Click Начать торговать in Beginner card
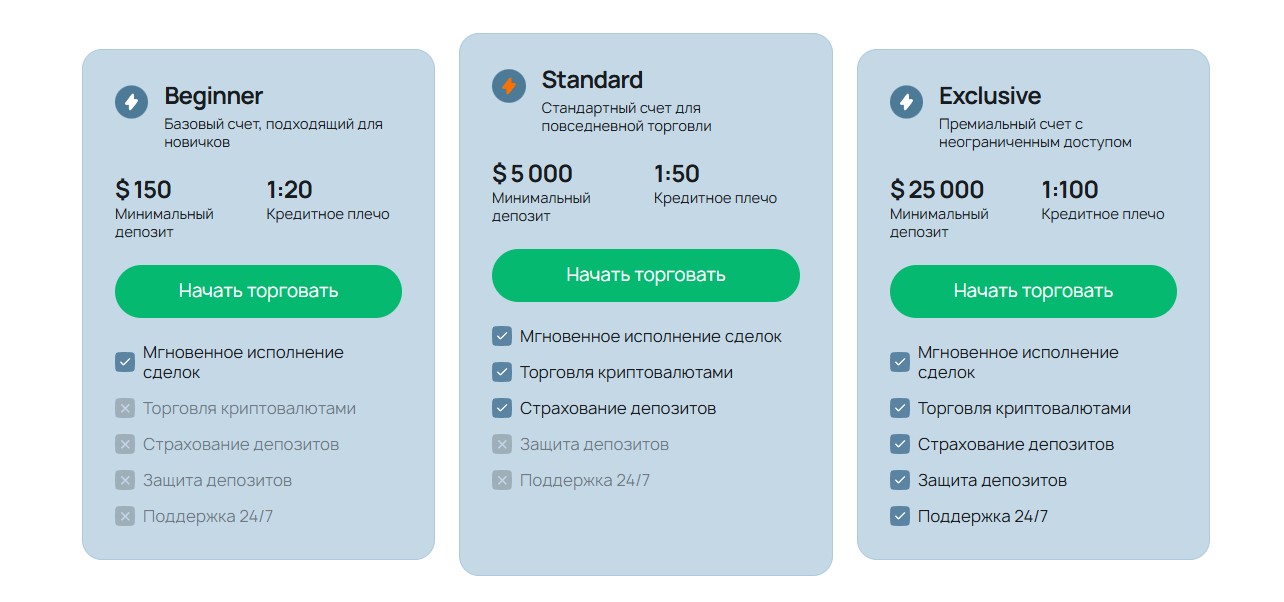This screenshot has height=602, width=1284. (x=258, y=291)
